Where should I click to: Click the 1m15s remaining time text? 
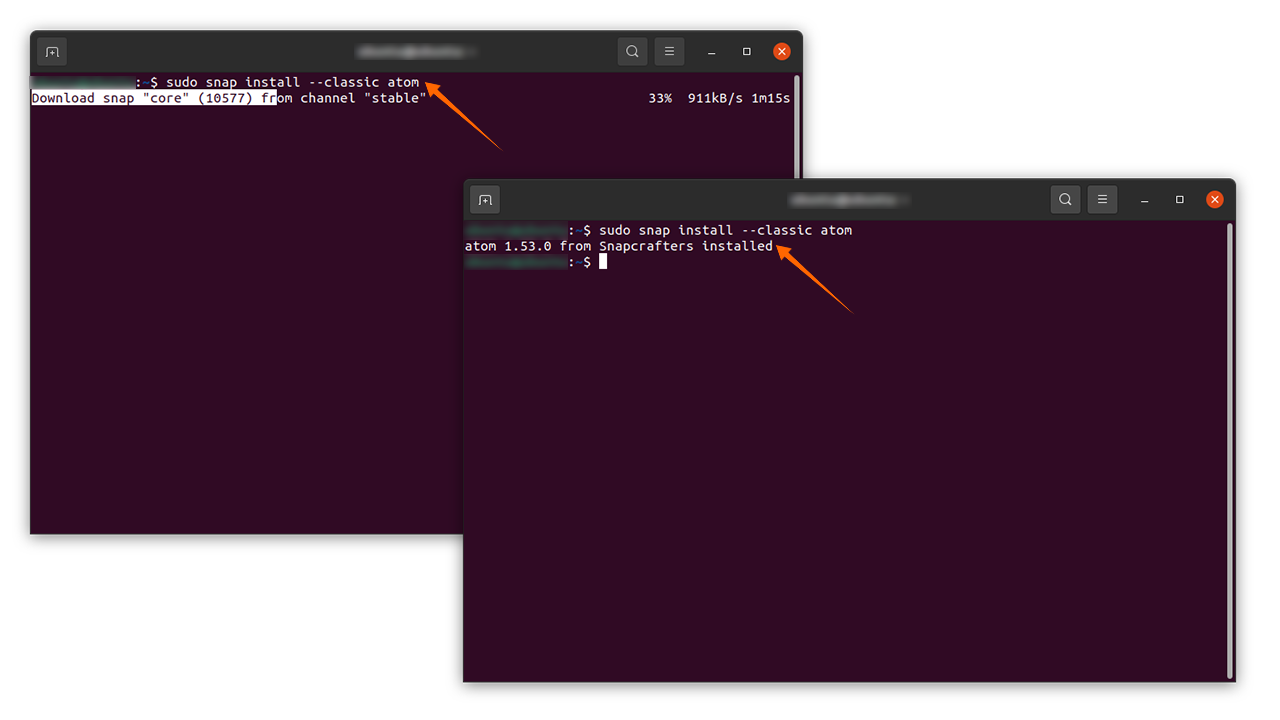(771, 98)
